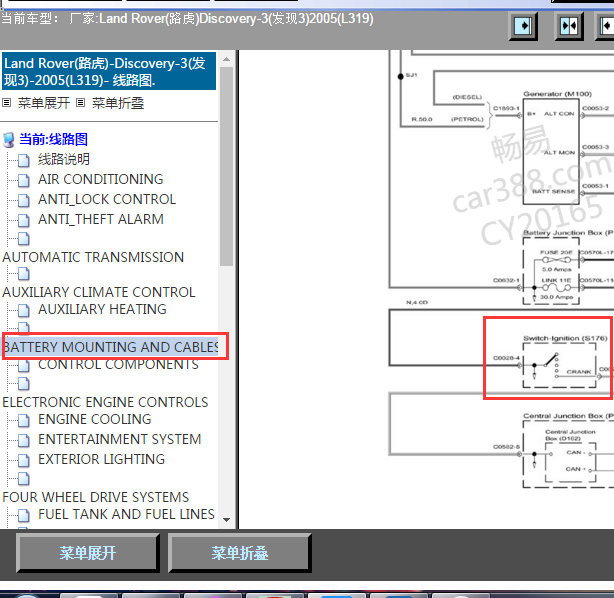Select FUEL TANK AND FUEL LINES entry
The height and width of the screenshot is (598, 614).
tap(126, 514)
